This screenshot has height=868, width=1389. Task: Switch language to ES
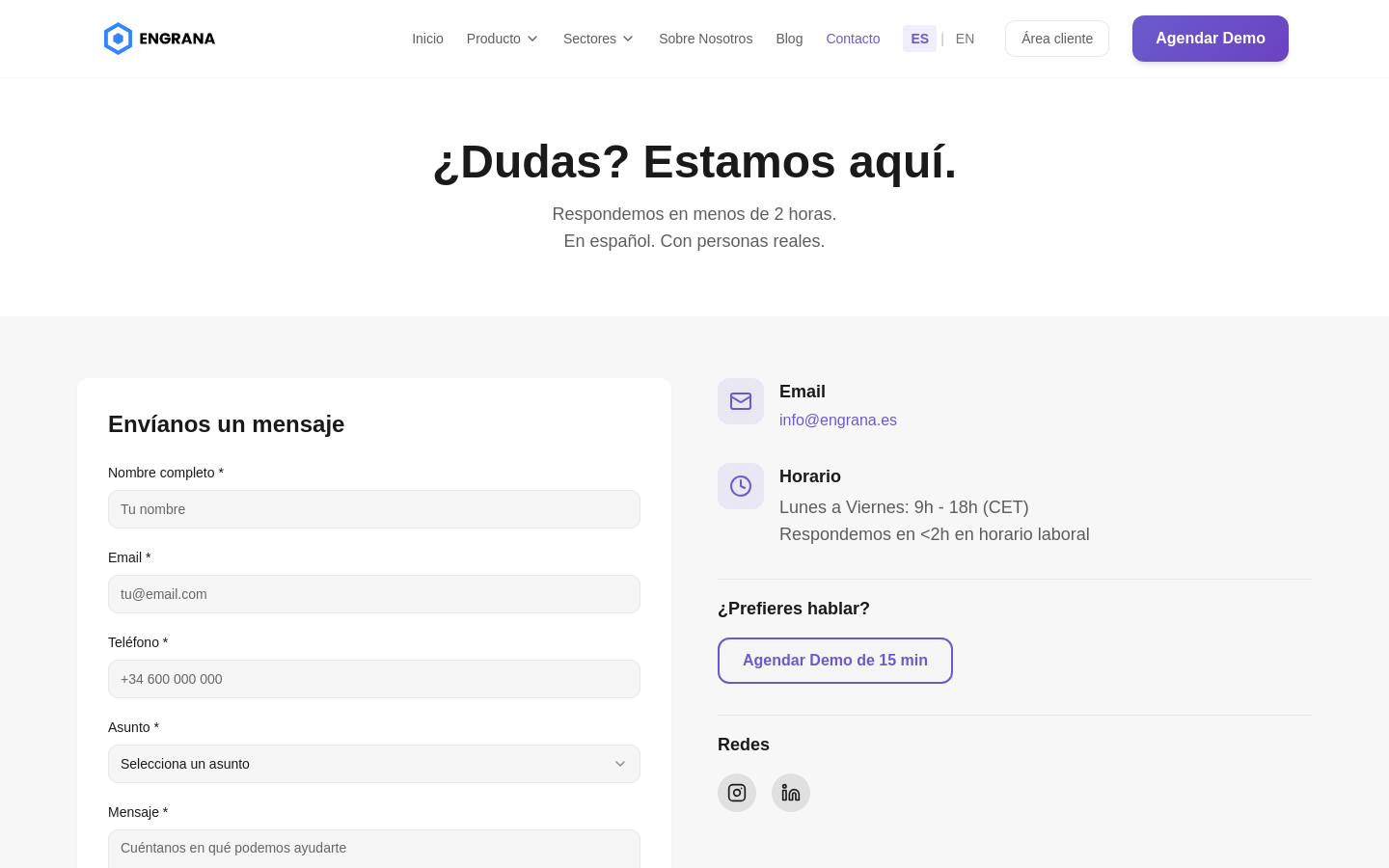pyautogui.click(x=919, y=39)
